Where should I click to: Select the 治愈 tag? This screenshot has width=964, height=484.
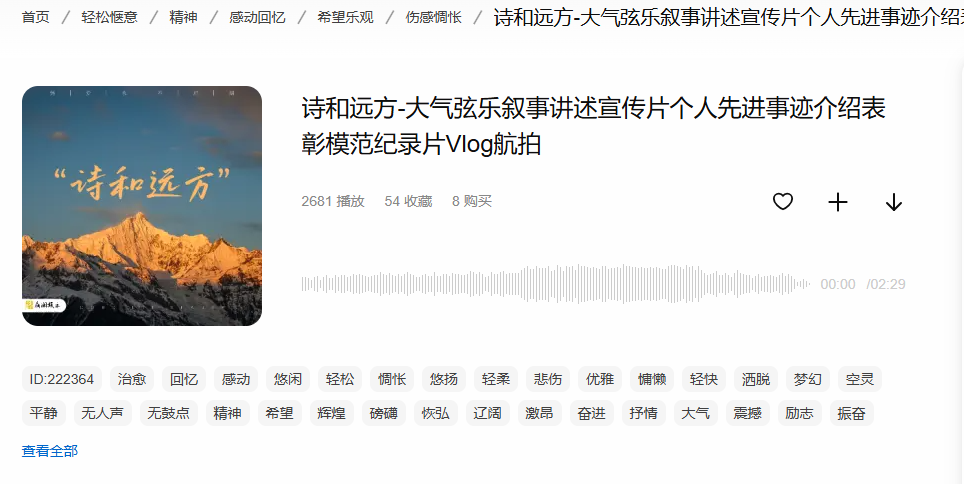[132, 379]
